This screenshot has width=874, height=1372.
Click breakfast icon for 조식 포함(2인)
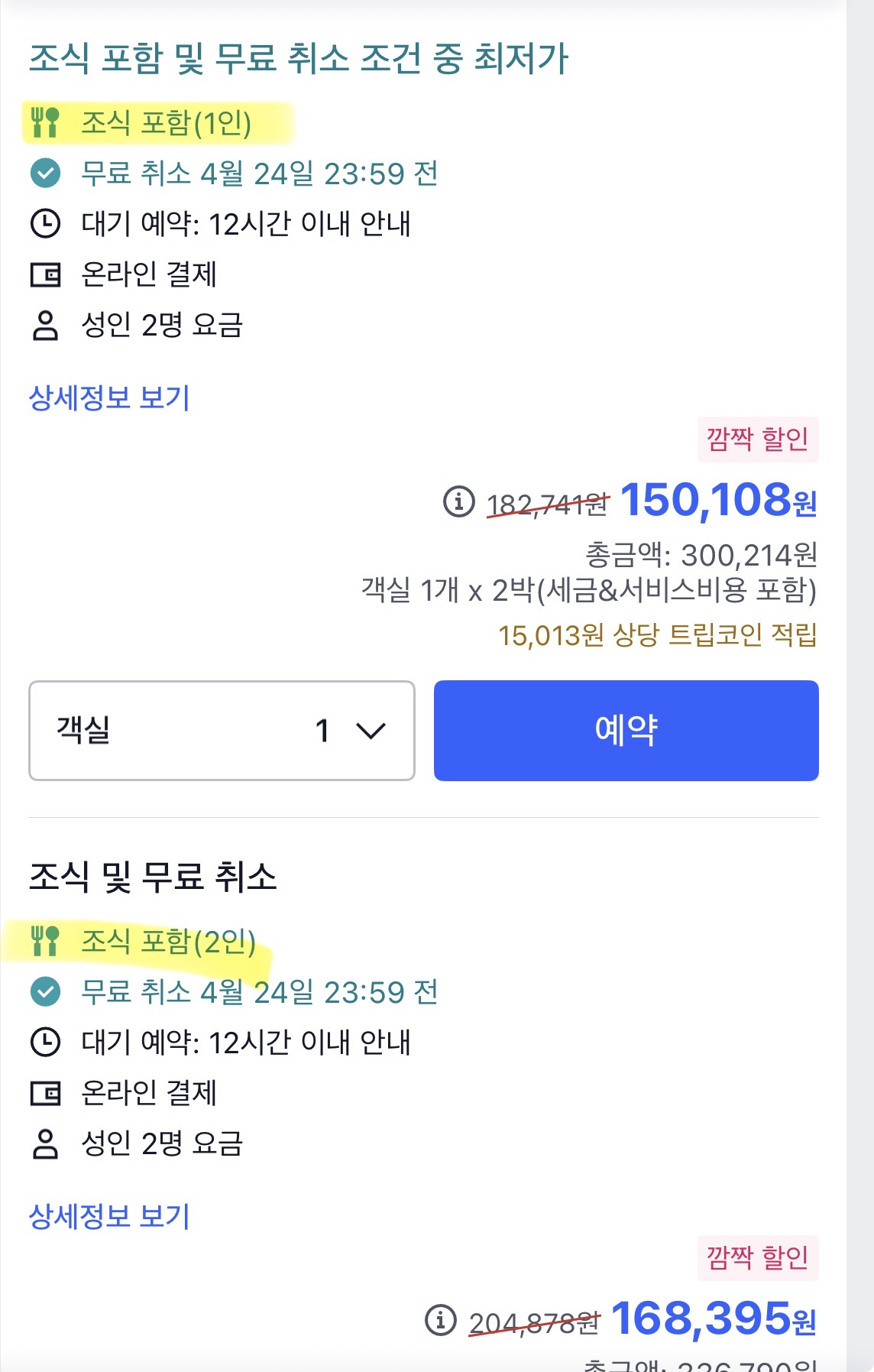pyautogui.click(x=45, y=941)
